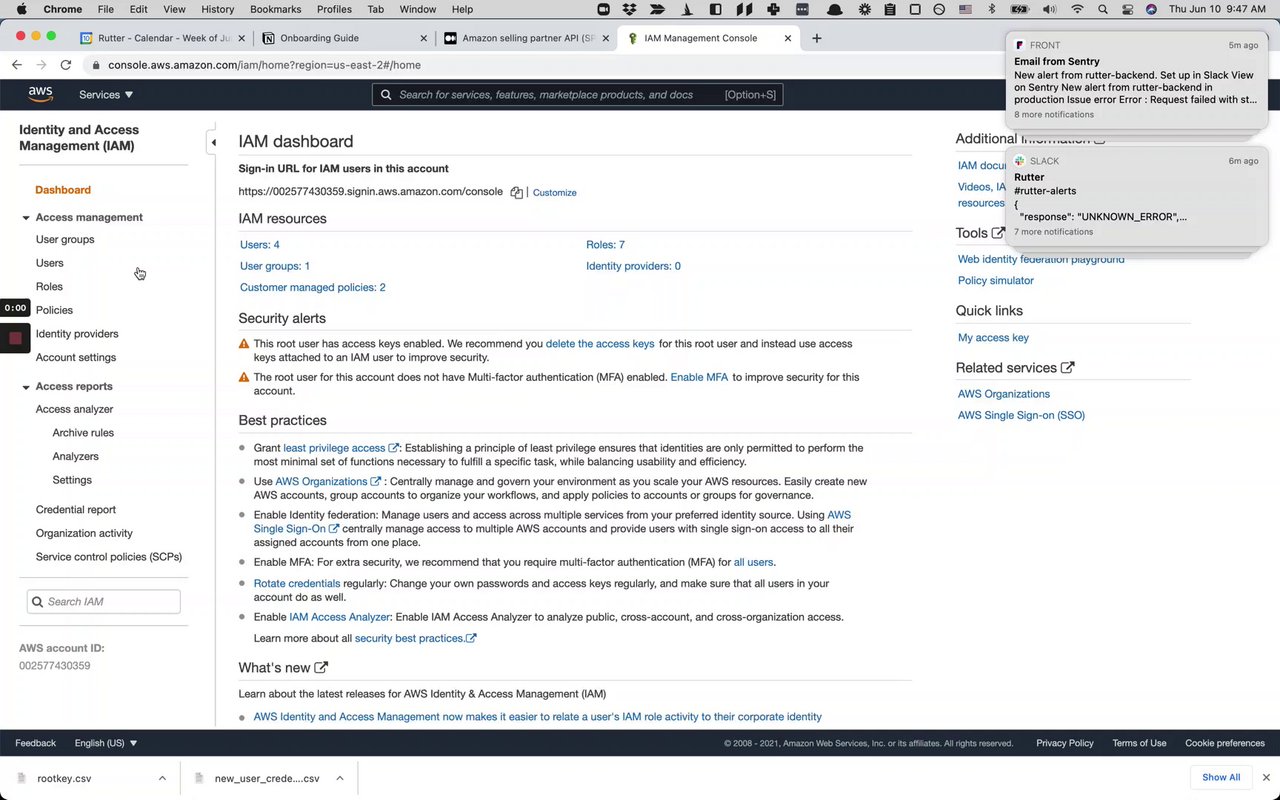Collapse the Access reports section
Screen dimensions: 1280x800
(26, 386)
